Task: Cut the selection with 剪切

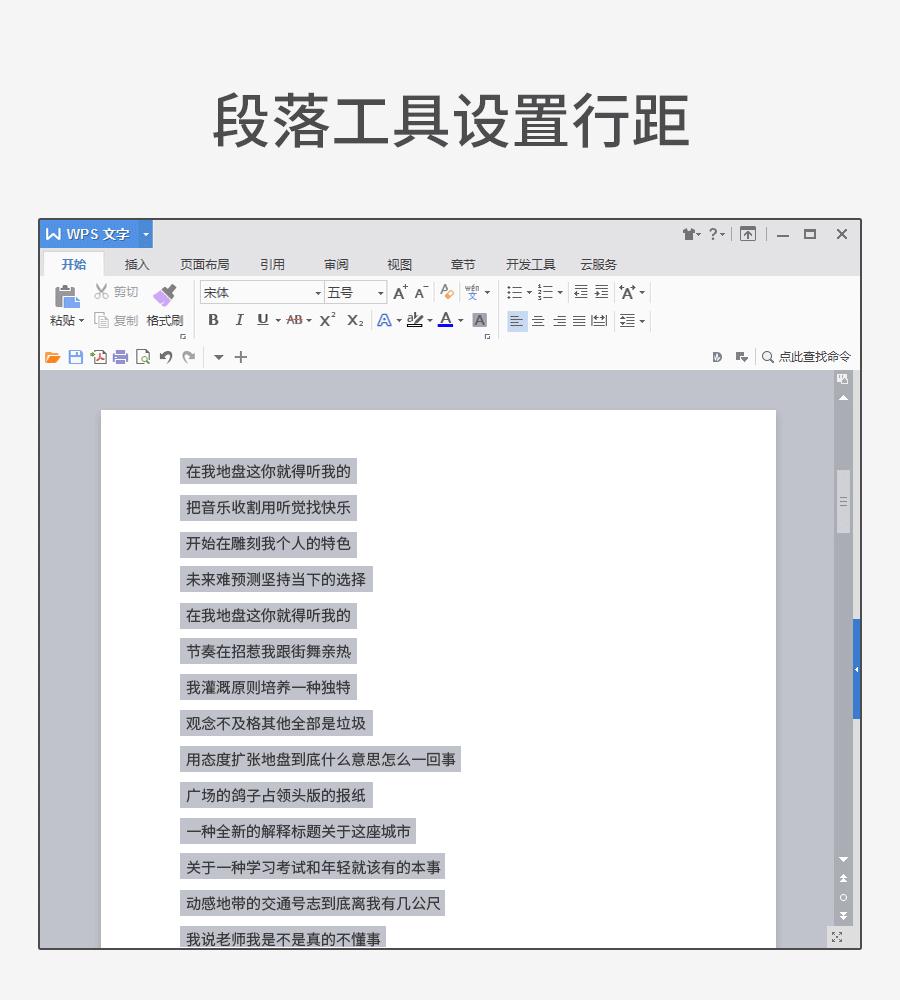Action: click(120, 292)
